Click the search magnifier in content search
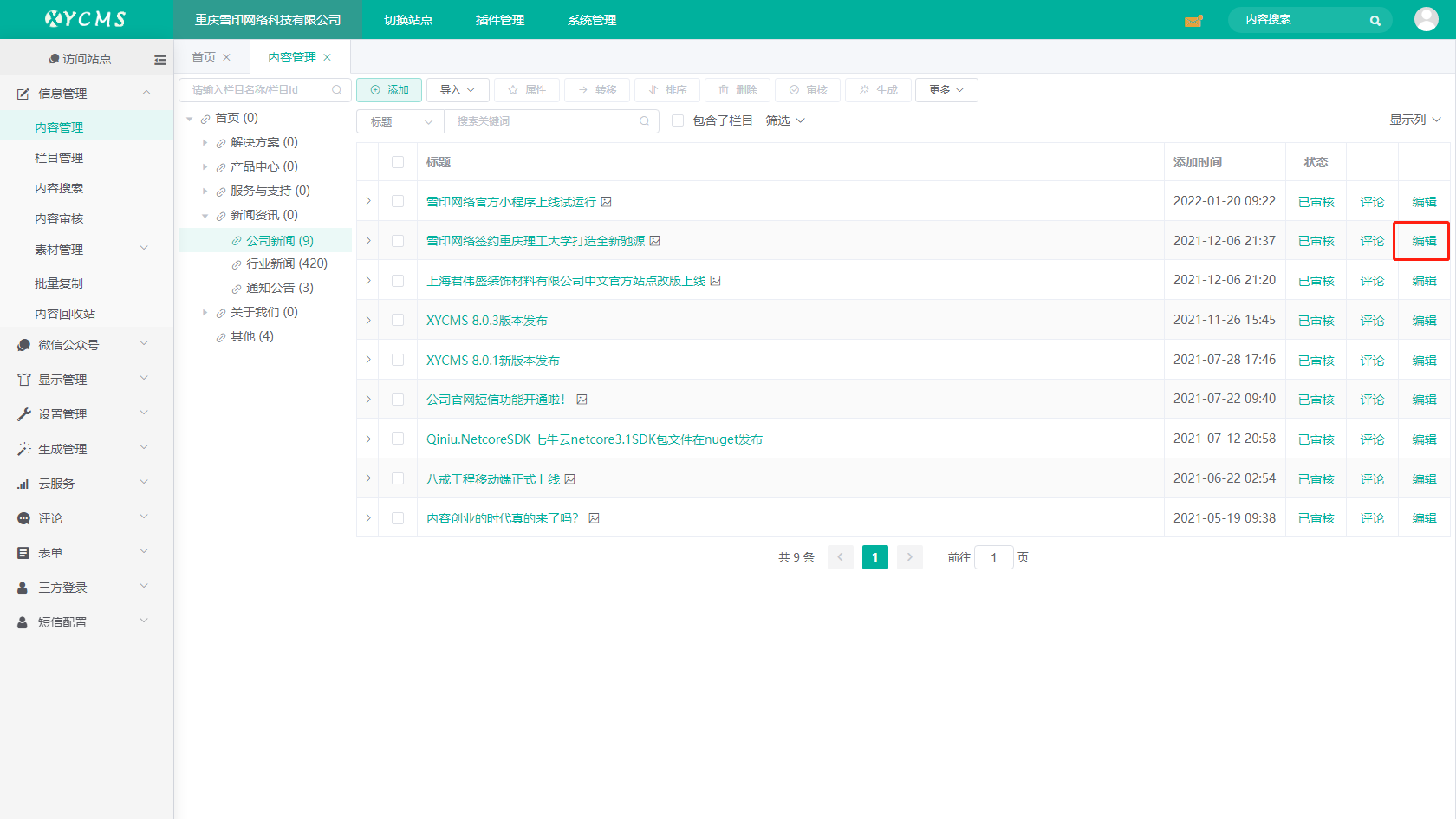1456x819 pixels. pyautogui.click(x=1375, y=21)
